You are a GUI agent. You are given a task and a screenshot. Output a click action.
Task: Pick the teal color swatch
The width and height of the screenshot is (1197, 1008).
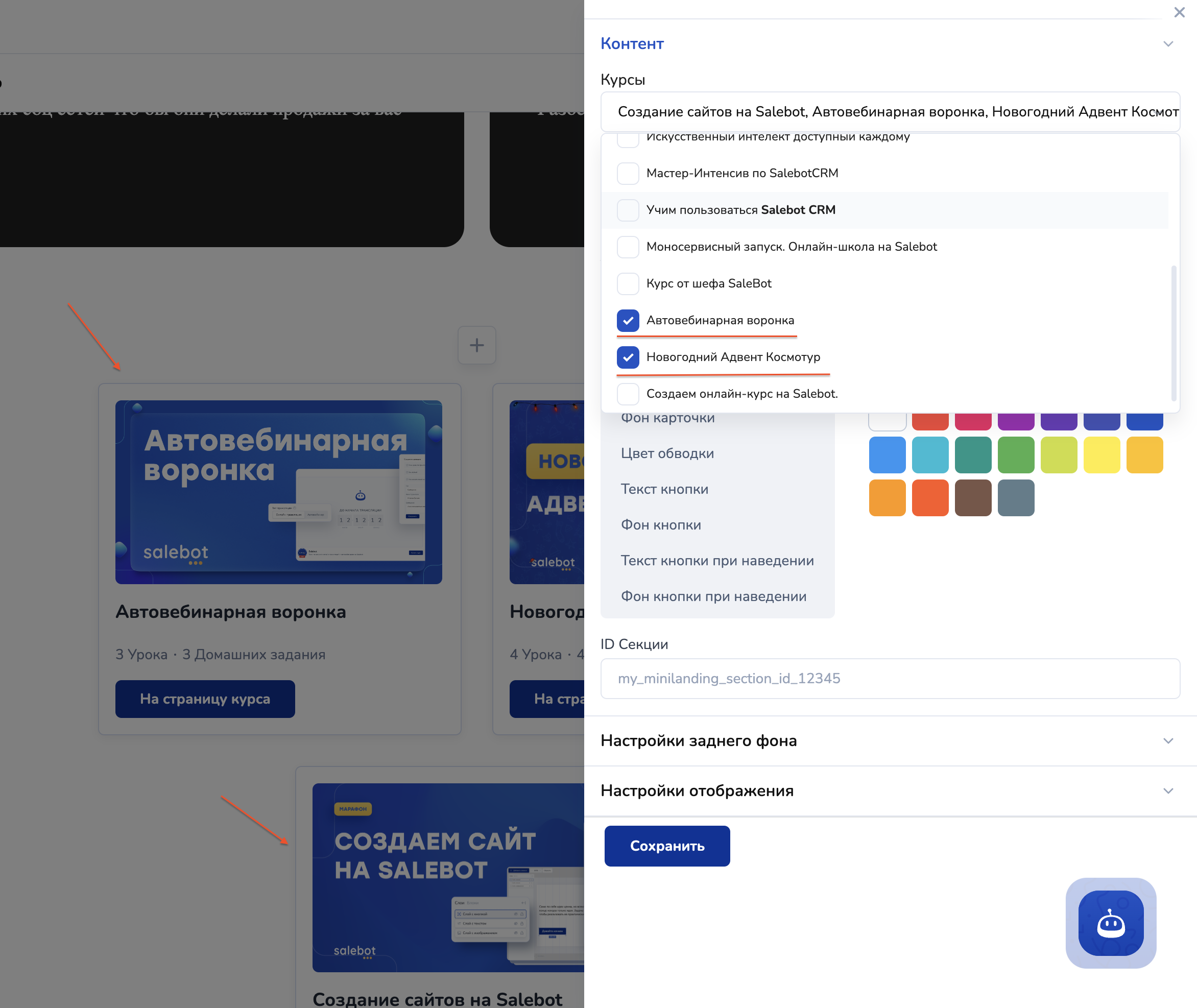pos(972,455)
